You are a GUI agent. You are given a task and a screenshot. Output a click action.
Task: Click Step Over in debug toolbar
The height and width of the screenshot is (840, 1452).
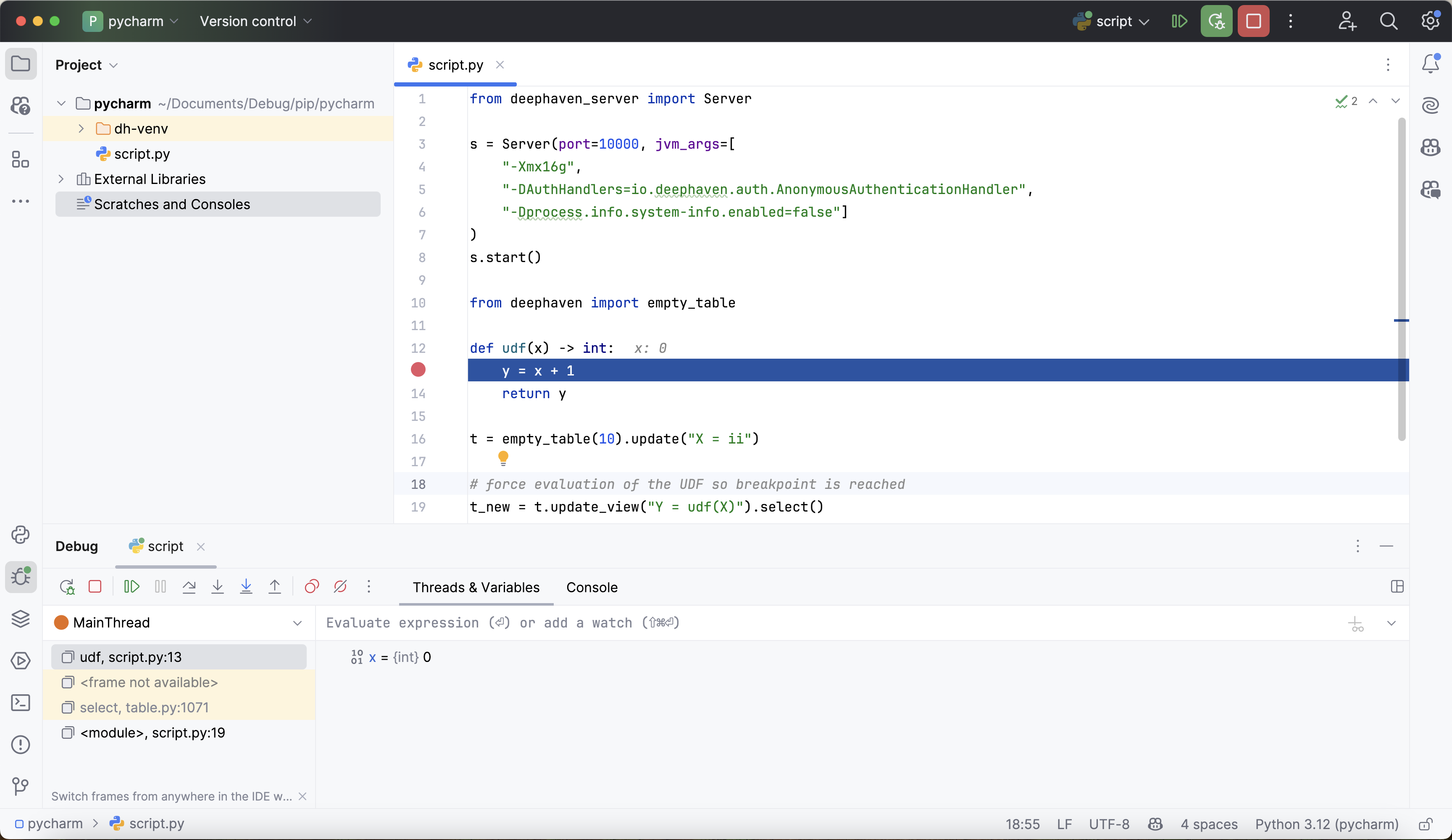point(189,586)
